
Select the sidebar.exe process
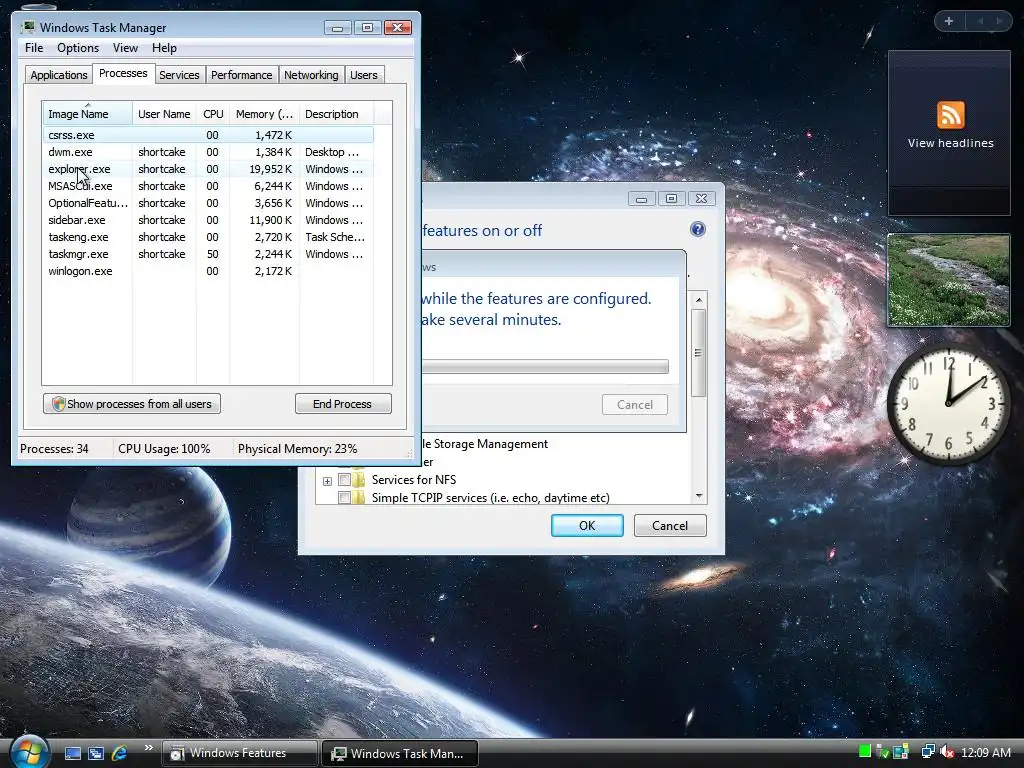click(208, 220)
